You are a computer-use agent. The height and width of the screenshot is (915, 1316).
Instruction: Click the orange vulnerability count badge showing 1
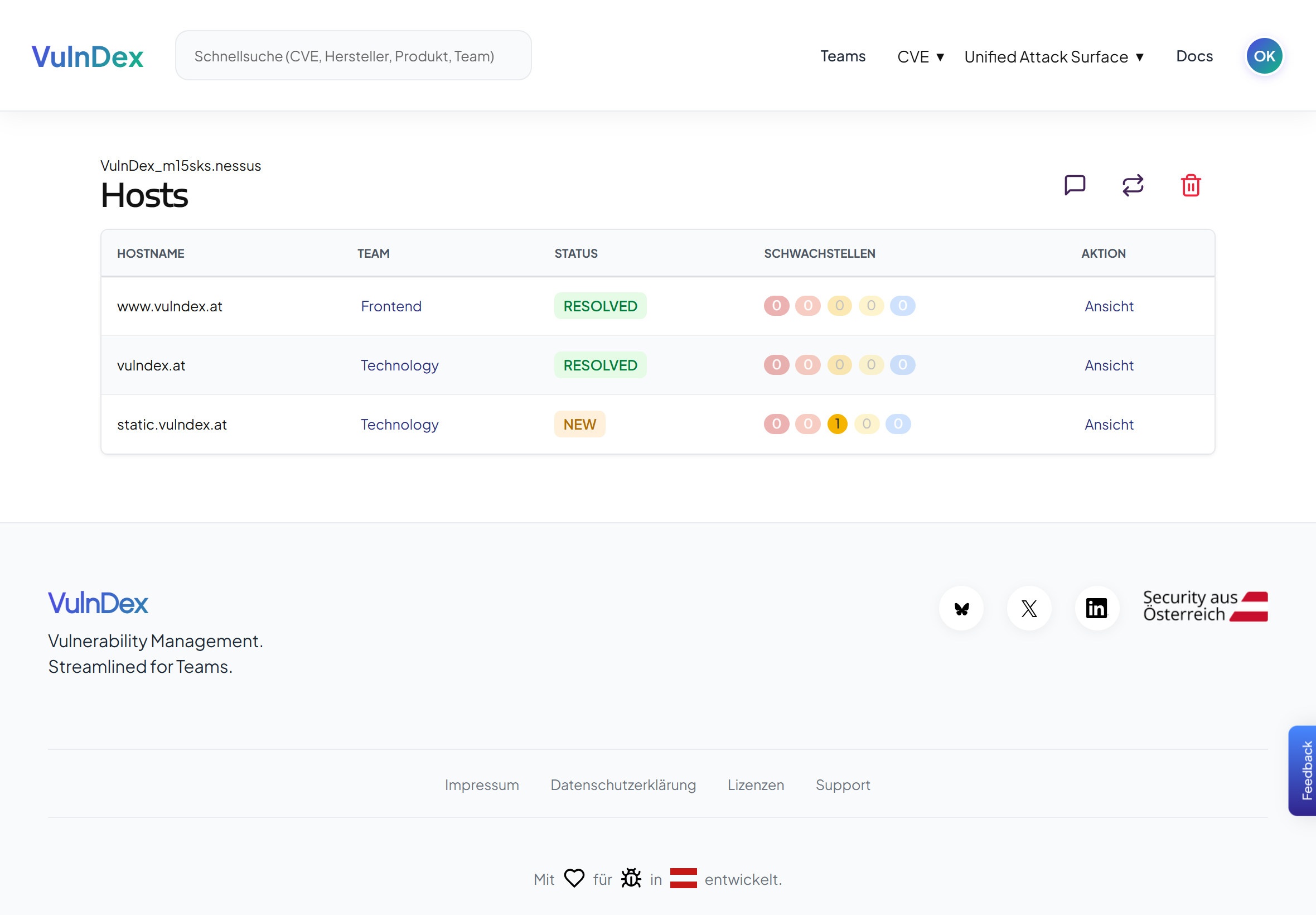838,424
